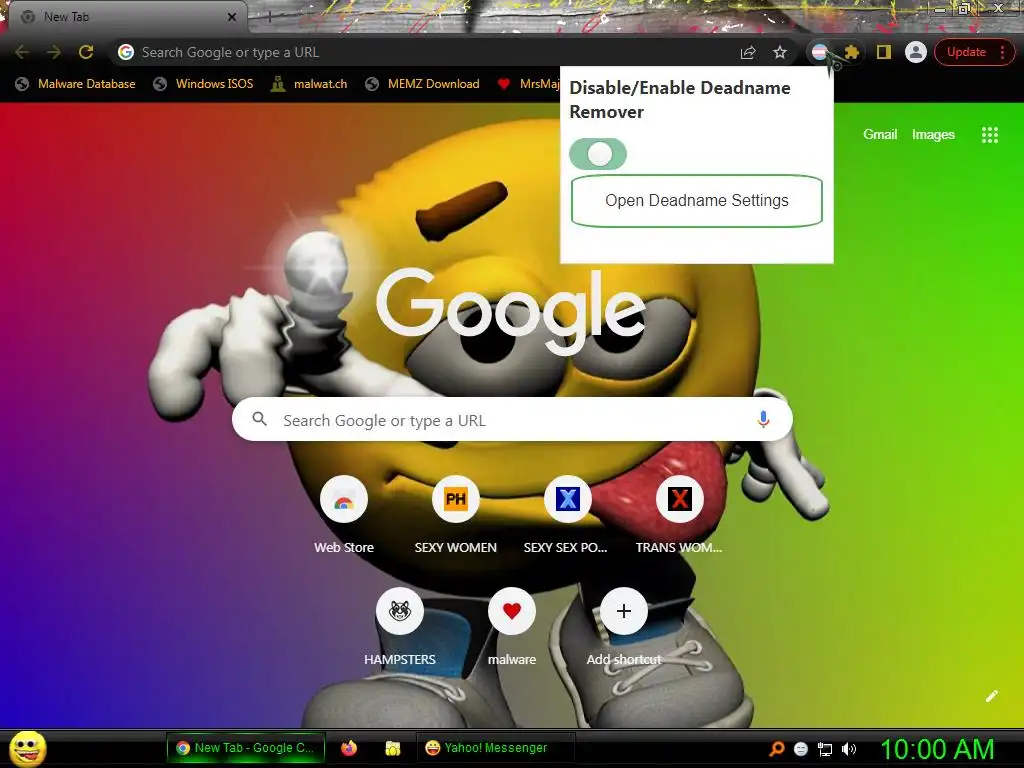1024x768 pixels.
Task: Focus the address bar URL field
Action: point(431,52)
